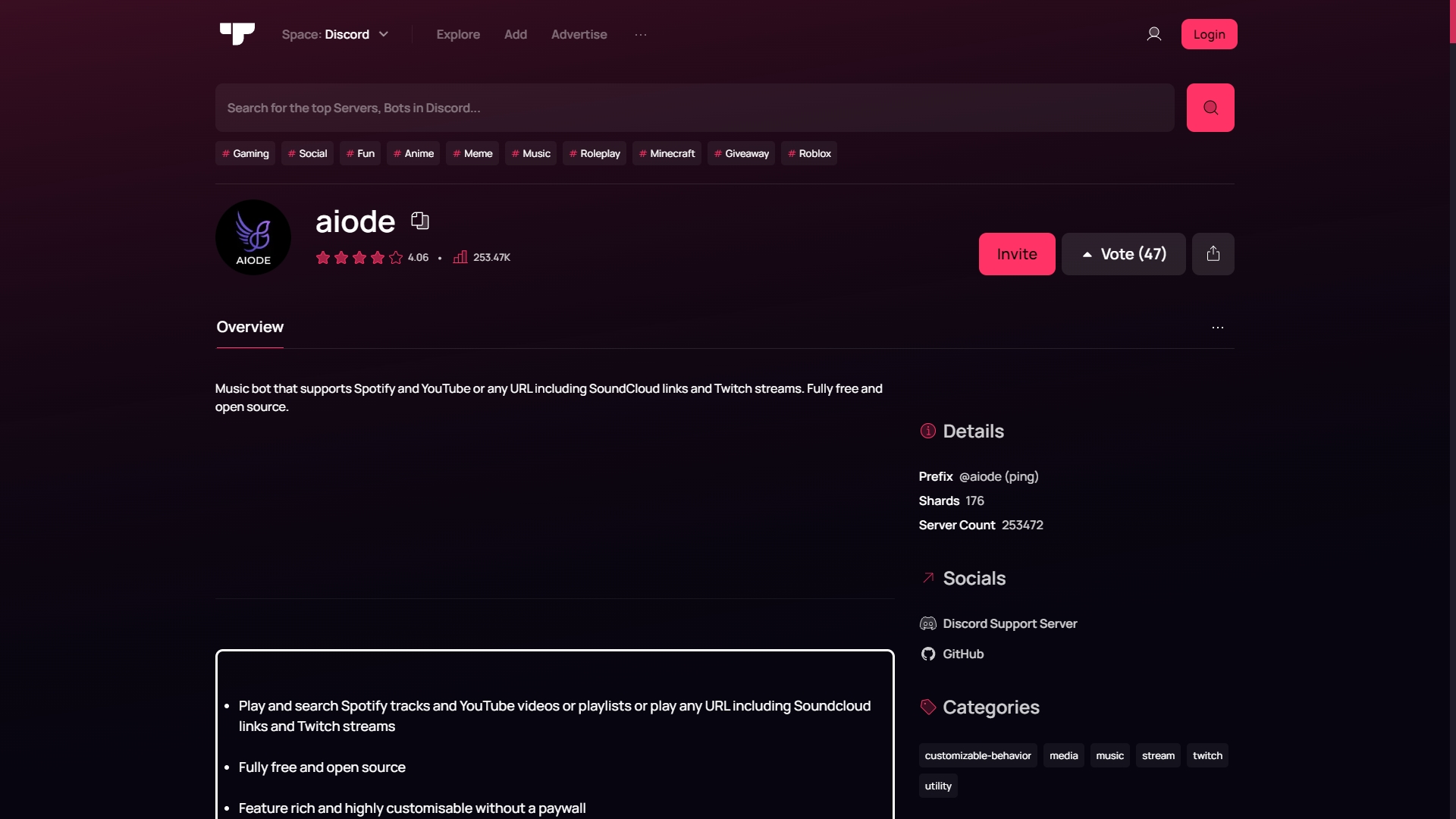The image size is (1456, 819).
Task: Open the user account icon
Action: click(1153, 34)
